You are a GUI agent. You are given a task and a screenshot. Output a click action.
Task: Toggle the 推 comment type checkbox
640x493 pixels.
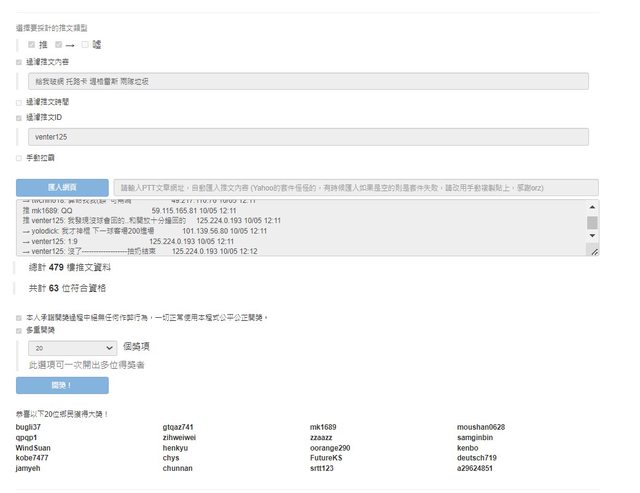pyautogui.click(x=32, y=45)
